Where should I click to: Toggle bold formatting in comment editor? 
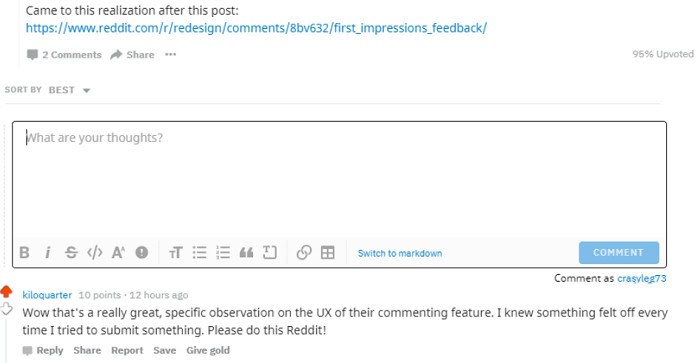pos(25,253)
